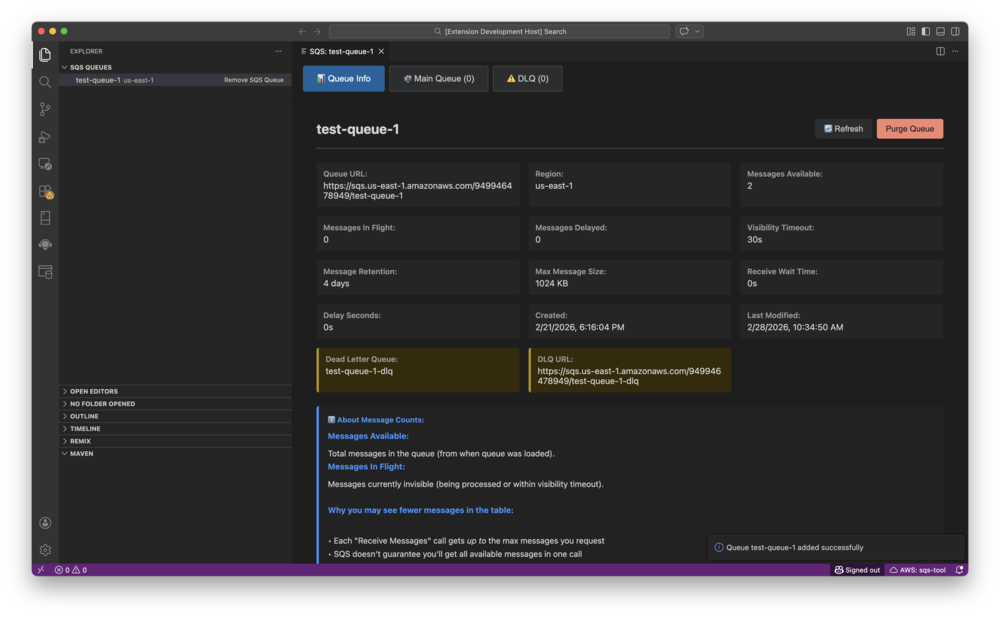Click the DLQ URL value text
Image resolution: width=1000 pixels, height=618 pixels.
629,376
